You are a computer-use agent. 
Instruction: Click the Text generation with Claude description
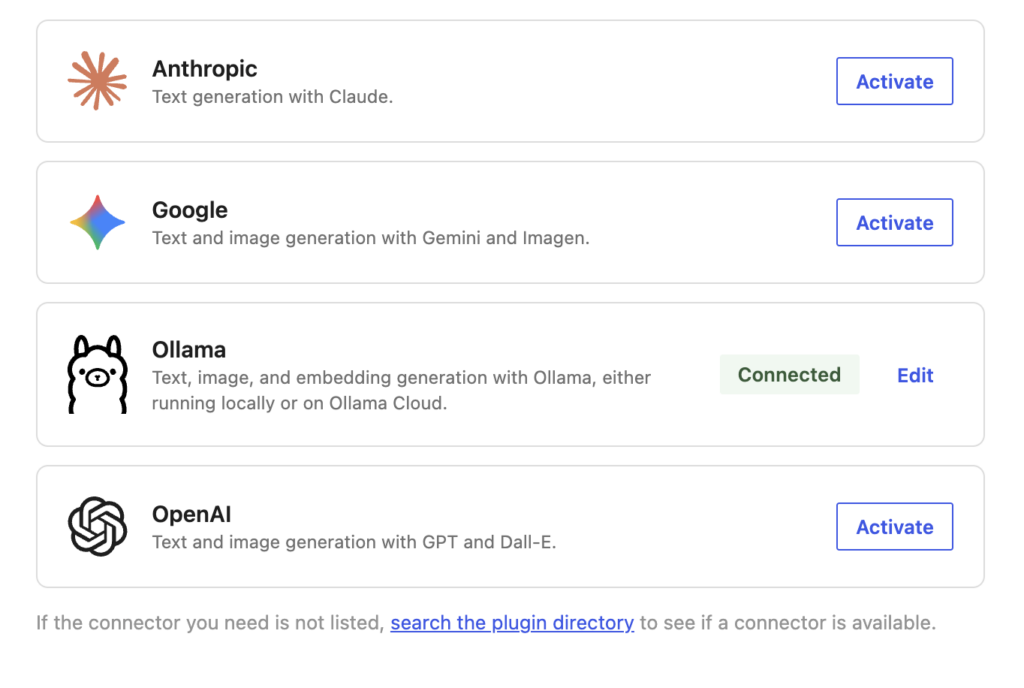tap(272, 97)
